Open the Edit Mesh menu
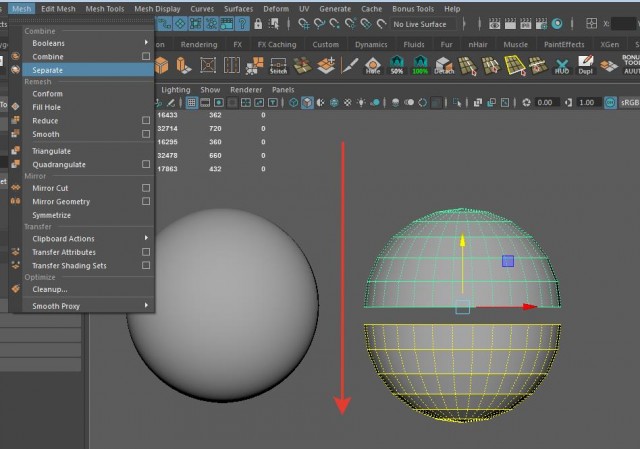This screenshot has width=640, height=449. [x=58, y=9]
